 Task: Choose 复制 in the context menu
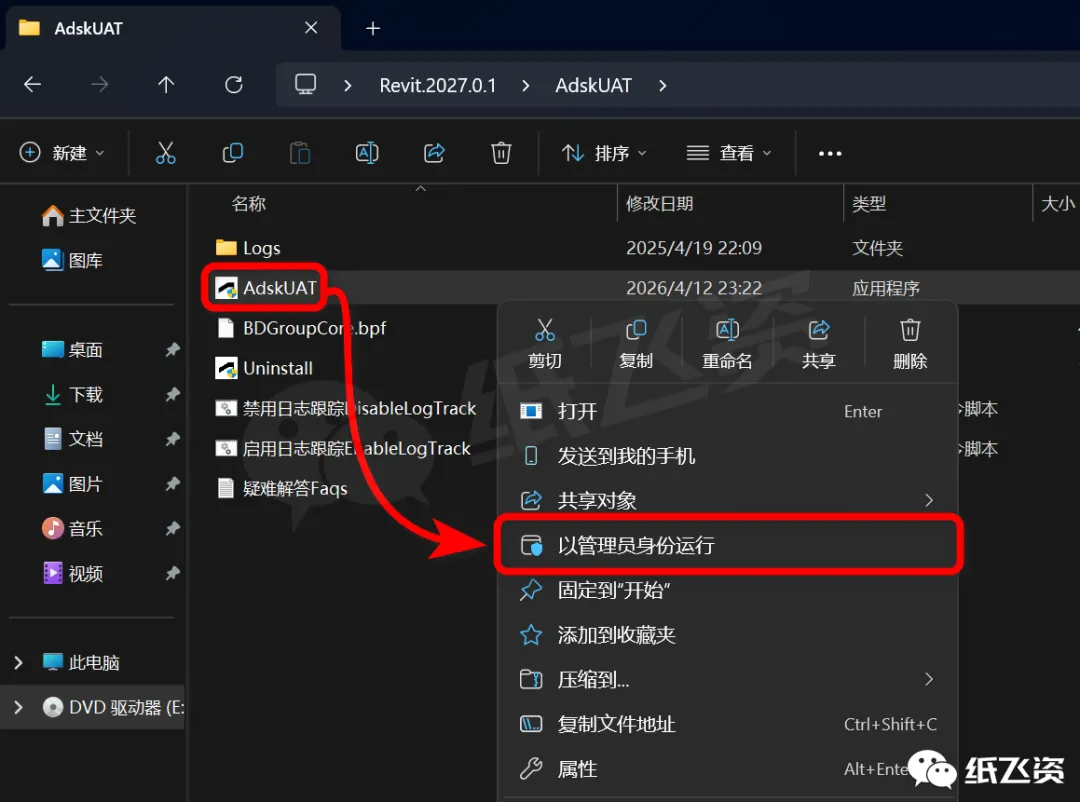pos(636,344)
